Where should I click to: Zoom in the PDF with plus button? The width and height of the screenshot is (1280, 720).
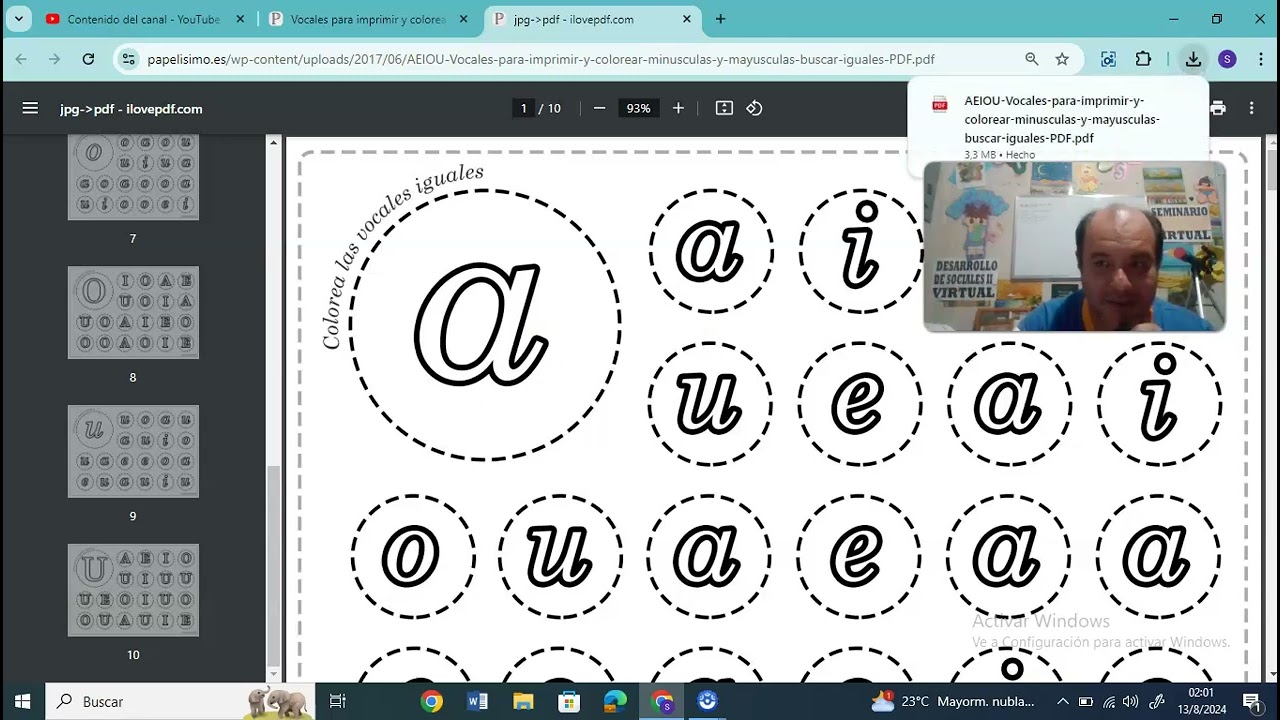pyautogui.click(x=678, y=108)
